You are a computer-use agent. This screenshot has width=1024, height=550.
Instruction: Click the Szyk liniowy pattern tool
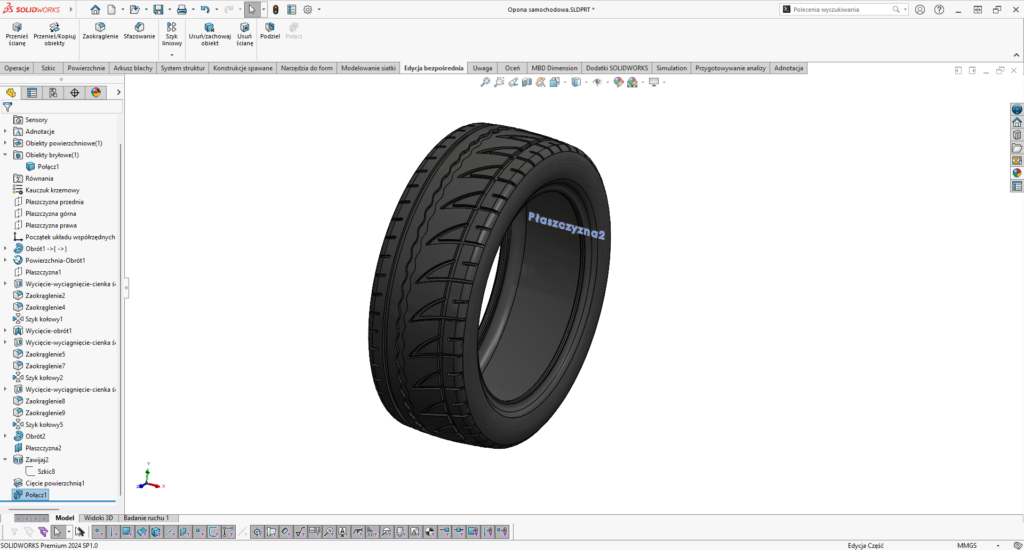click(172, 33)
